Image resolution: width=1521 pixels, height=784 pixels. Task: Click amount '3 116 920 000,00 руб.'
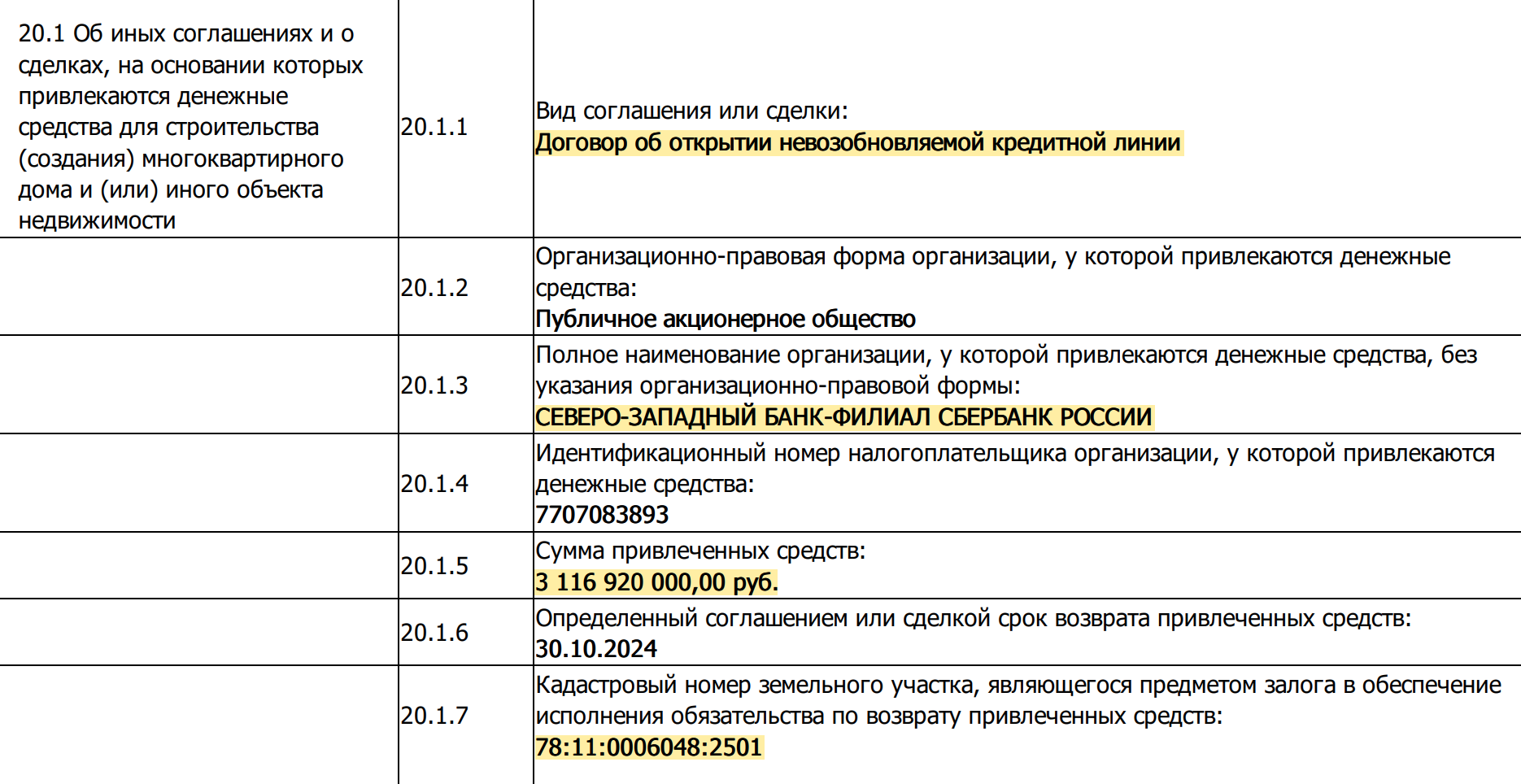point(656,582)
